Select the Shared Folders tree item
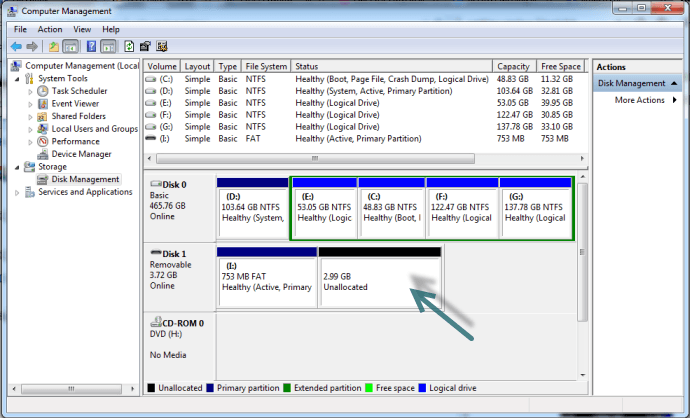This screenshot has width=690, height=418. [x=78, y=116]
